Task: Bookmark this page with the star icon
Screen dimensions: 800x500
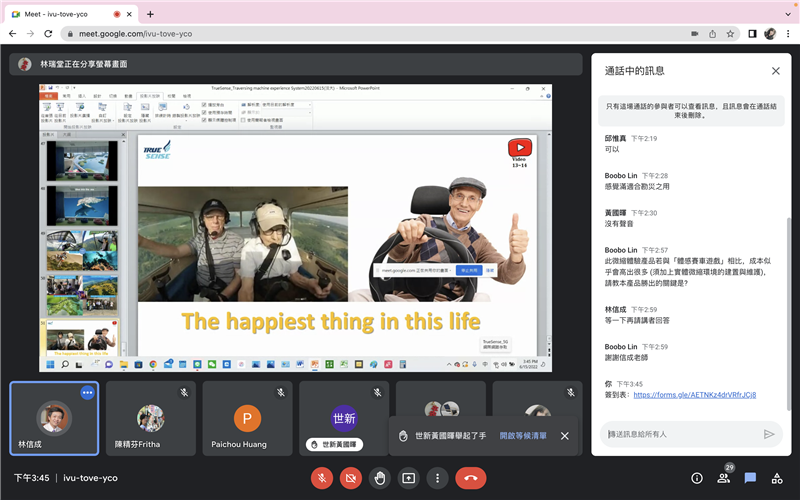Action: coord(731,33)
